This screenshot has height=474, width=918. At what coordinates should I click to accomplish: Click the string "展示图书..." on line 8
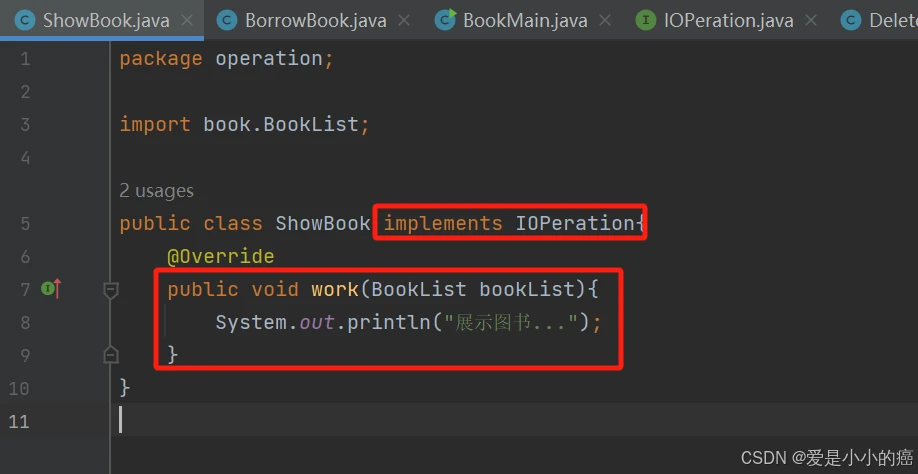tap(511, 322)
